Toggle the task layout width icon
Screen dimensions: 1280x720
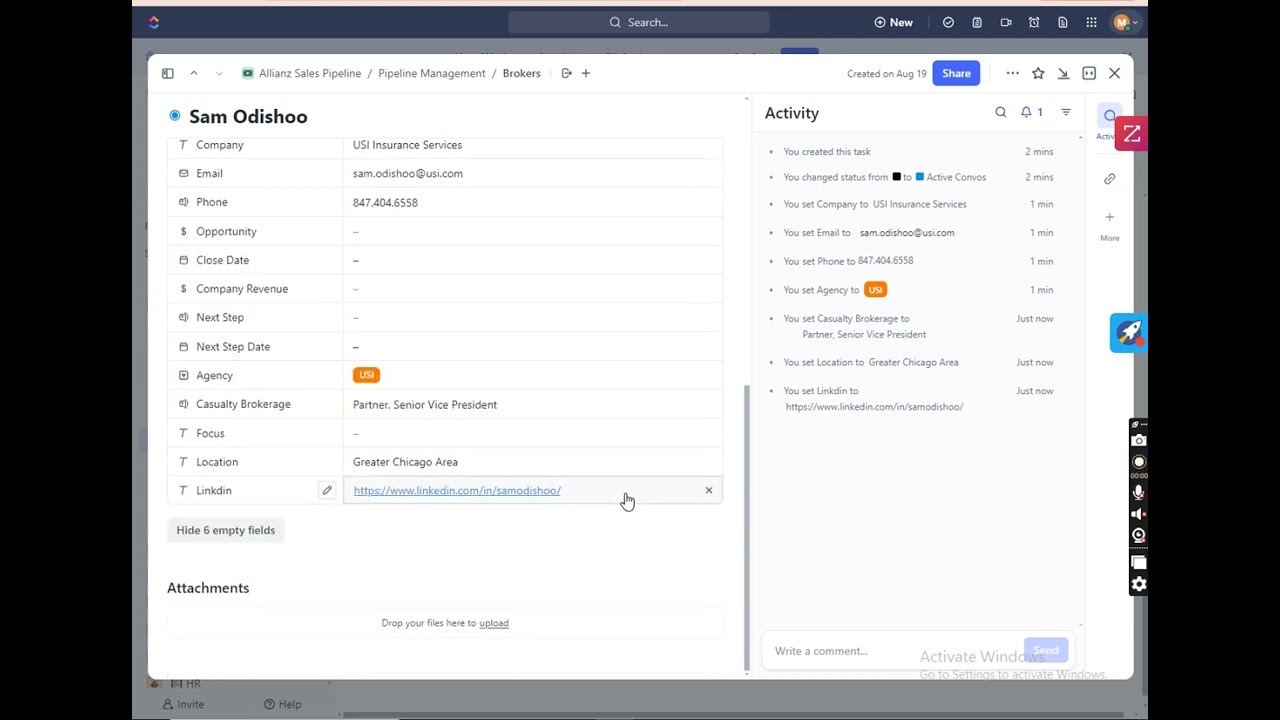pos(1089,73)
